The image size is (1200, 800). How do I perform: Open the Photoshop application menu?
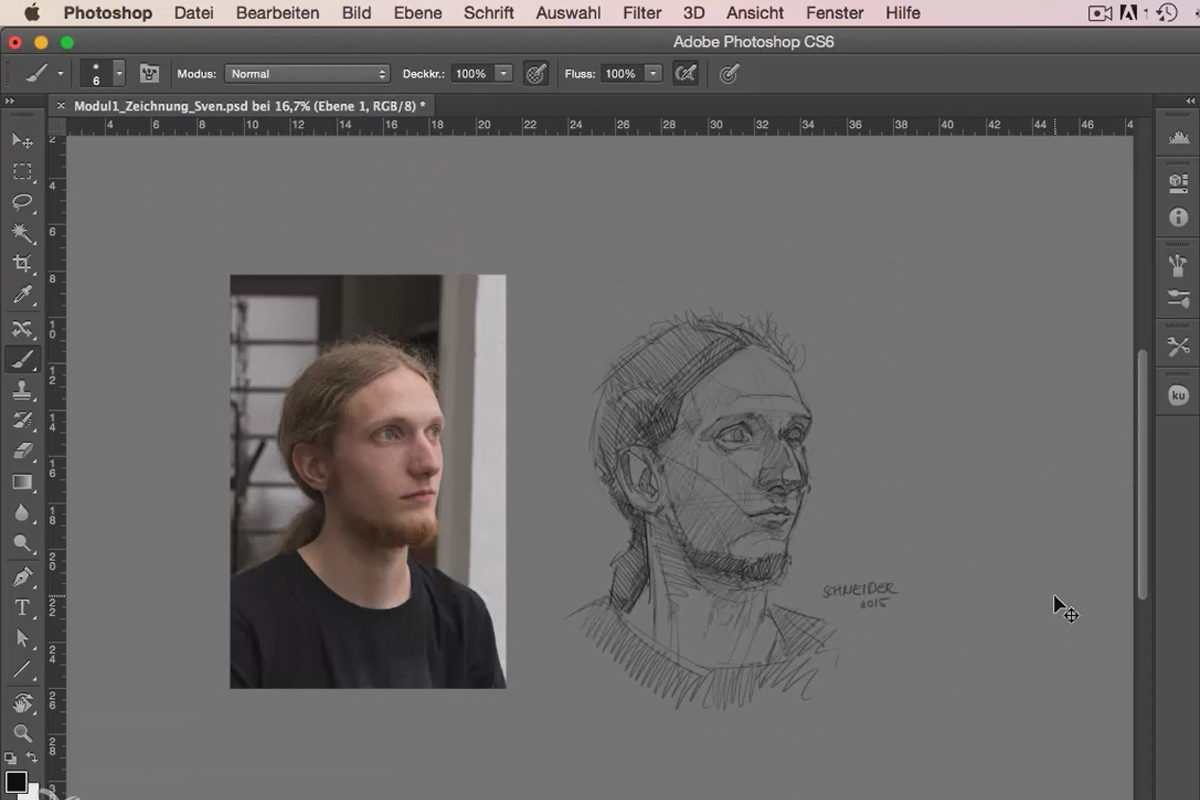click(108, 13)
